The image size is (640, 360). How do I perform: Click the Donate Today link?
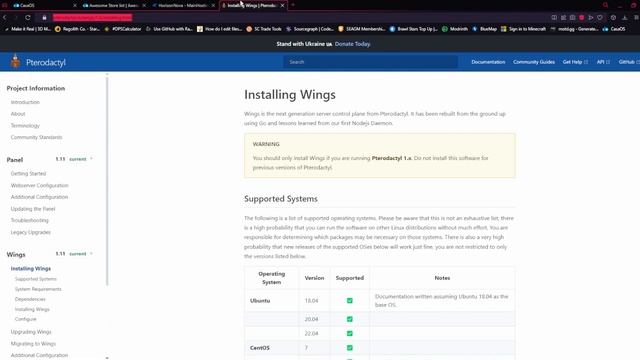coord(353,44)
